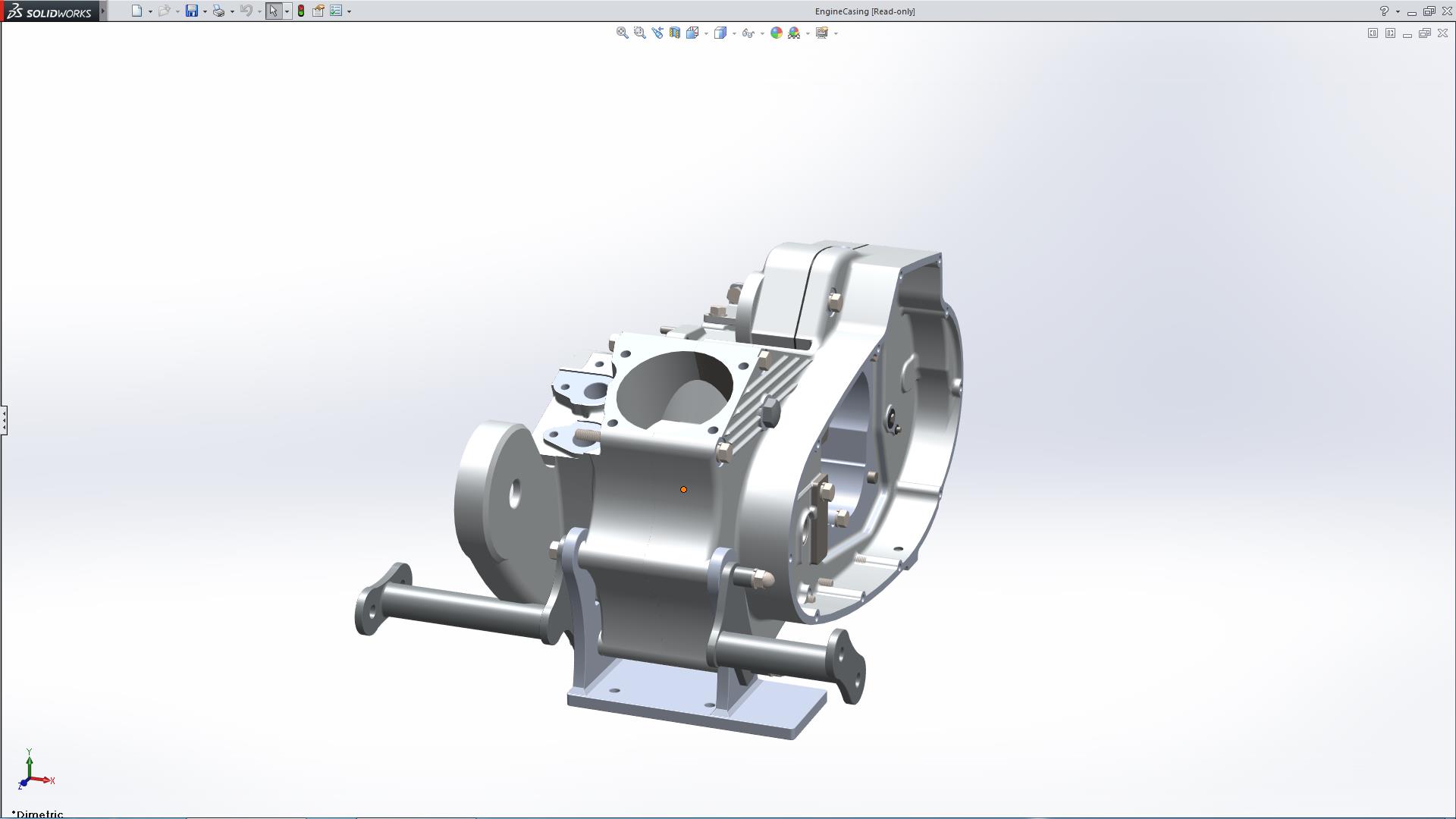This screenshot has width=1456, height=819.
Task: Expand the Apply Scene dropdown arrow
Action: pyautogui.click(x=808, y=33)
